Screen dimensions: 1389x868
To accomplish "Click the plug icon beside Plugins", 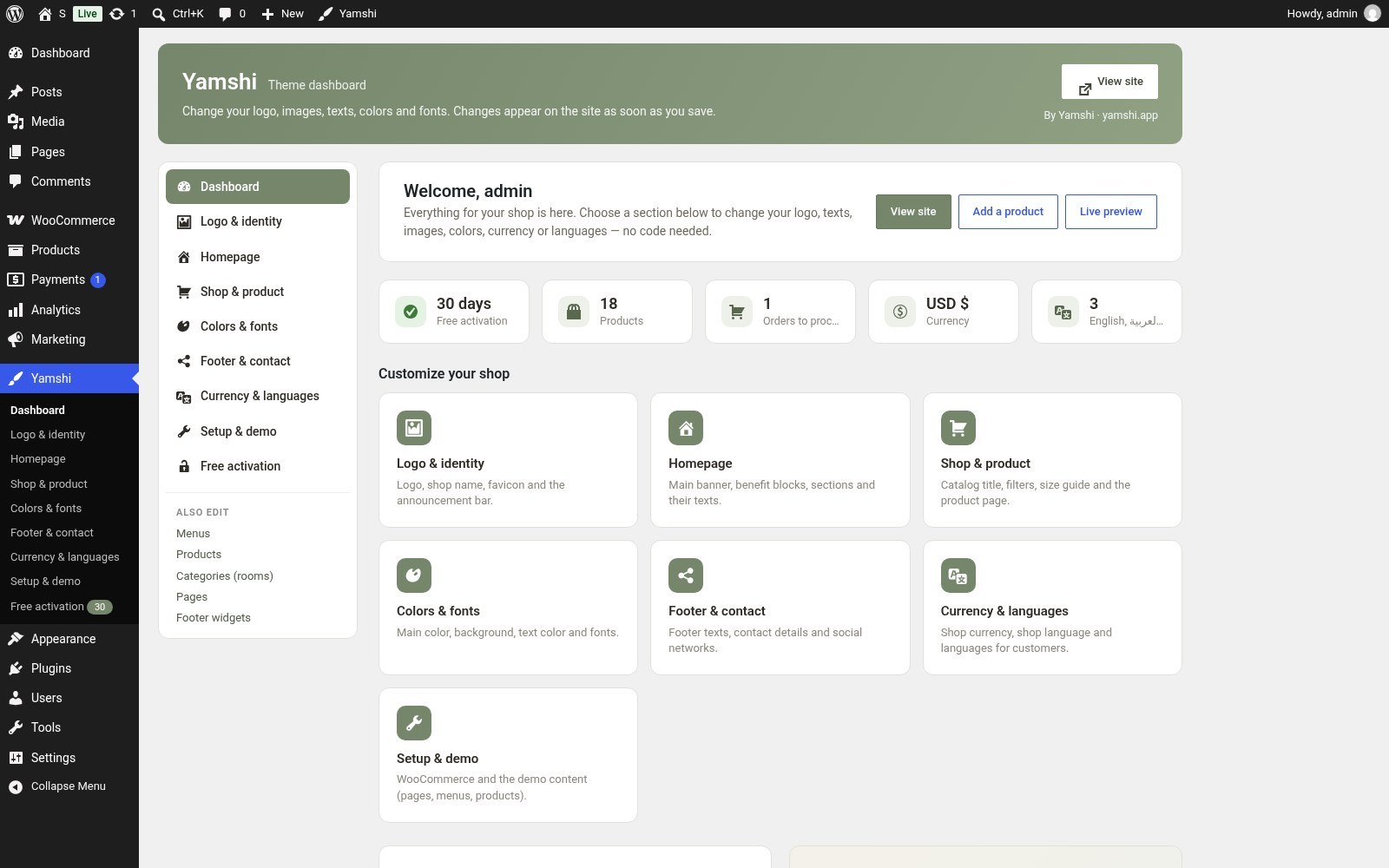I will pyautogui.click(x=16, y=668).
